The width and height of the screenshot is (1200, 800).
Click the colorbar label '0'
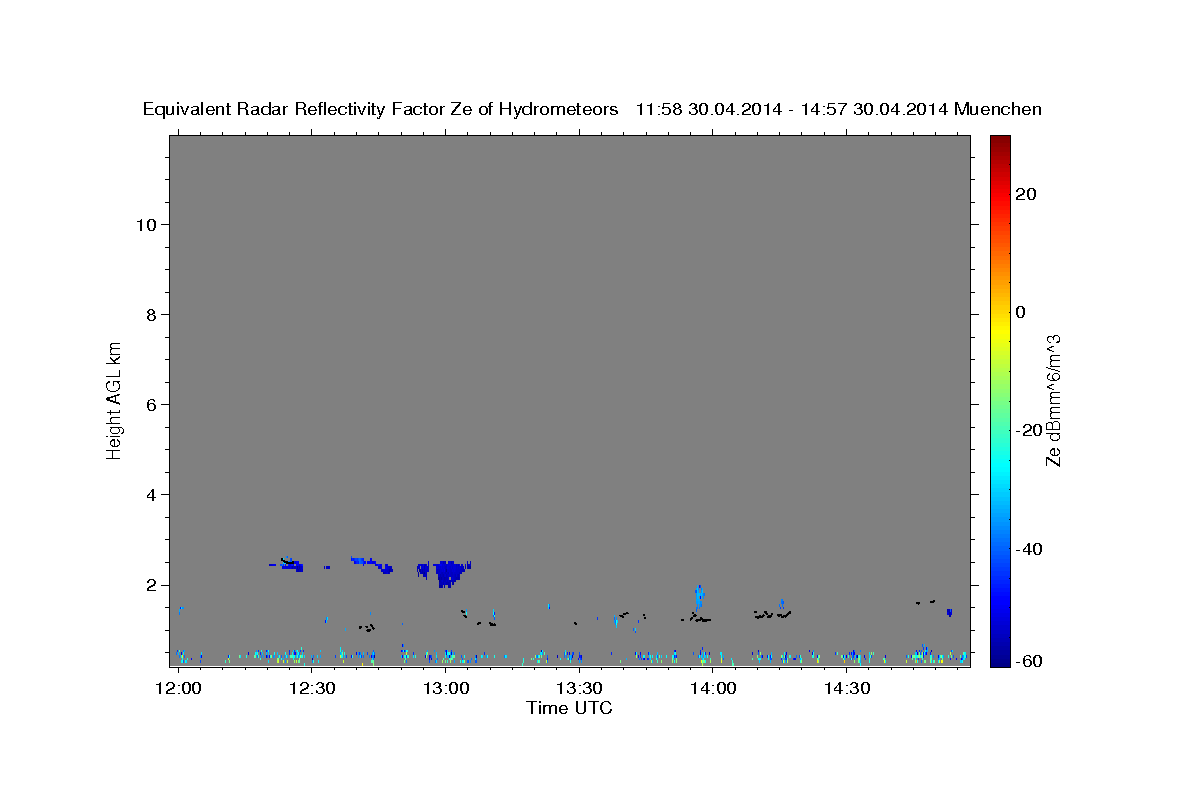1021,312
